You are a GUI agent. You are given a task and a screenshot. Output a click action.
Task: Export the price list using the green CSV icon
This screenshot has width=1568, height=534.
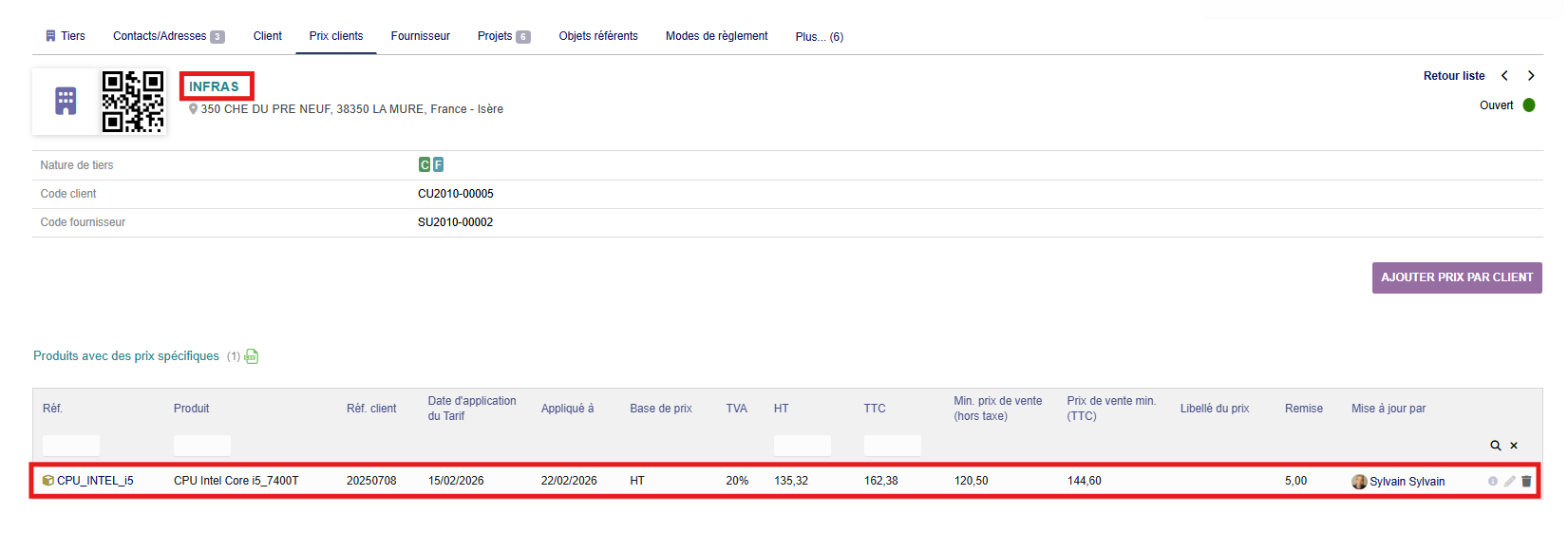[x=252, y=356]
